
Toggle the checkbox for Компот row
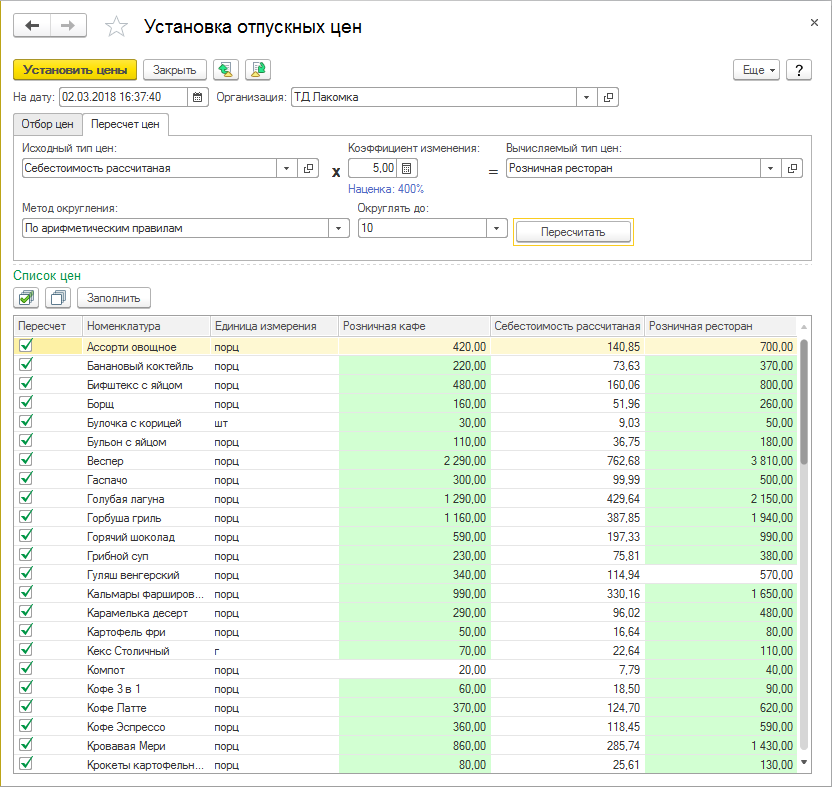[26, 669]
